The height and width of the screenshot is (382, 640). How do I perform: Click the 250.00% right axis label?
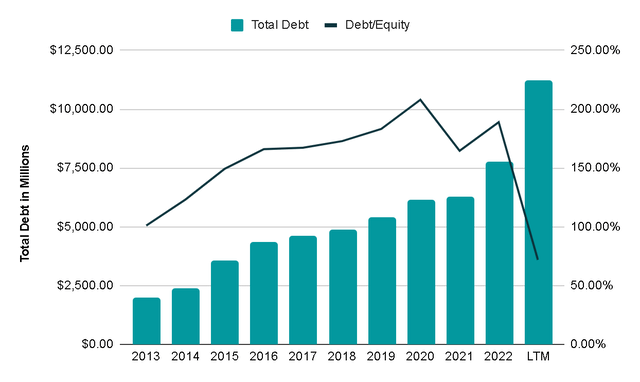click(x=595, y=50)
